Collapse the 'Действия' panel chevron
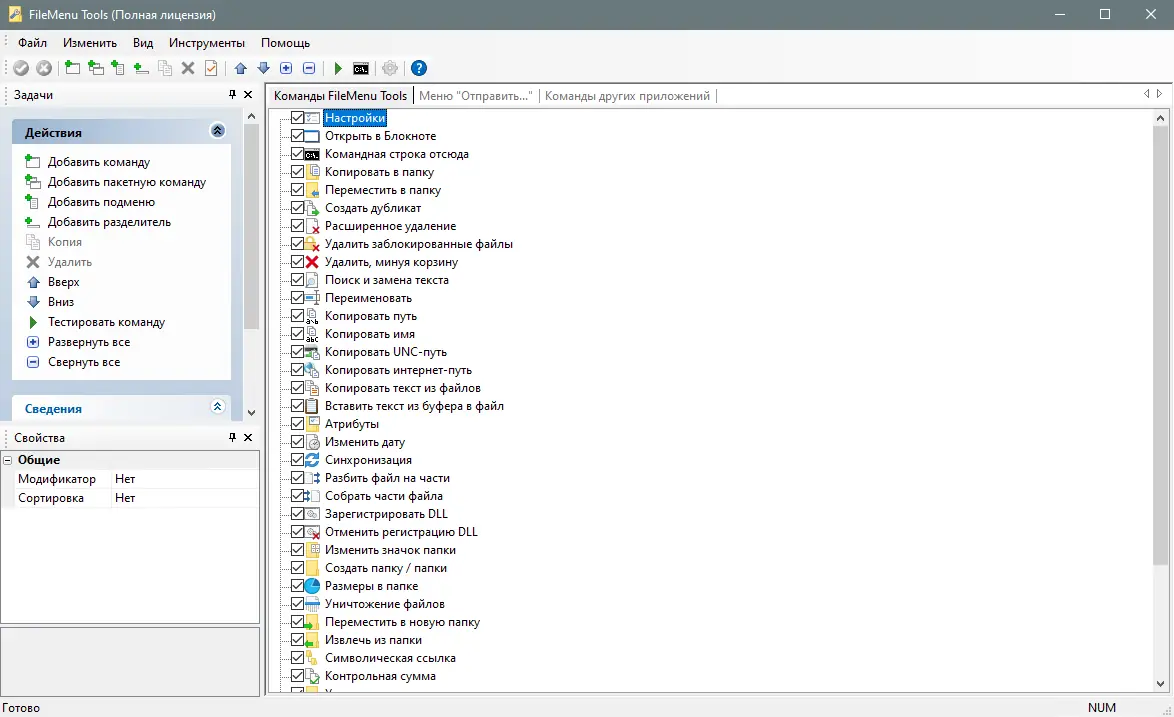The image size is (1174, 717). pyautogui.click(x=217, y=130)
